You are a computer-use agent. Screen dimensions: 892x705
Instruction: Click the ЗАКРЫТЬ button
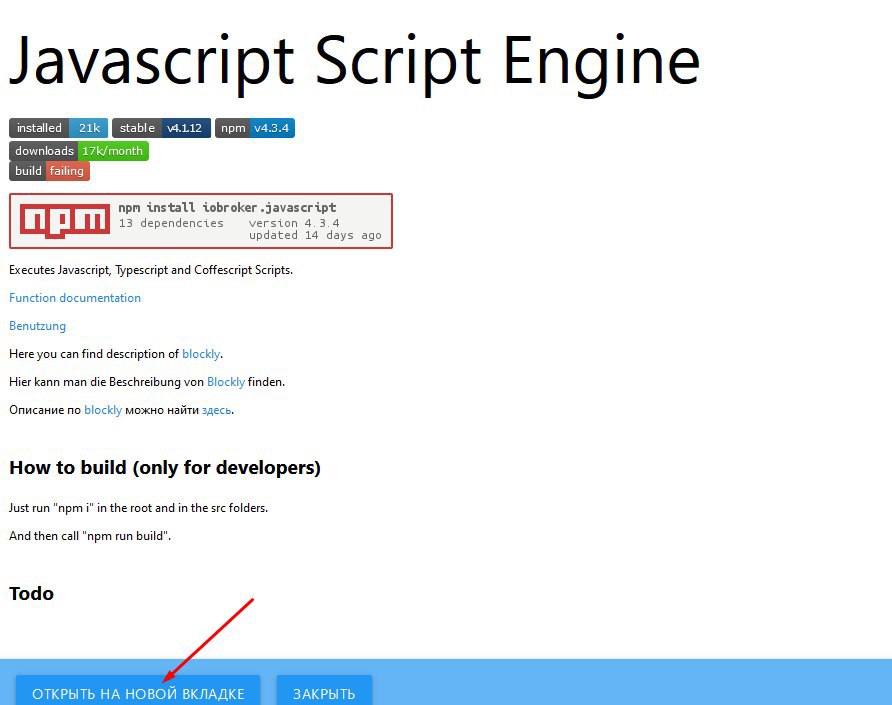[324, 690]
